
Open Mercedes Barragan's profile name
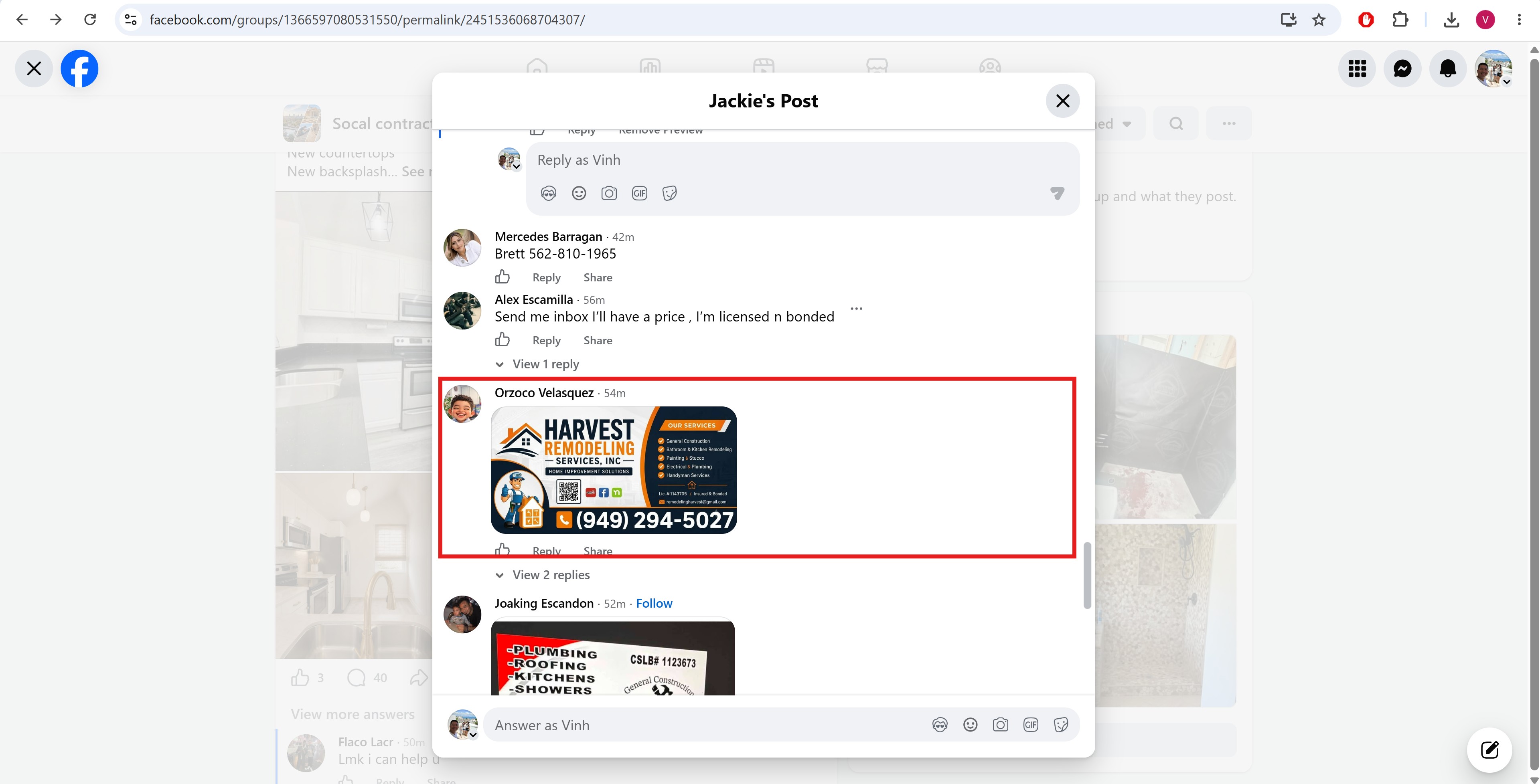click(548, 236)
